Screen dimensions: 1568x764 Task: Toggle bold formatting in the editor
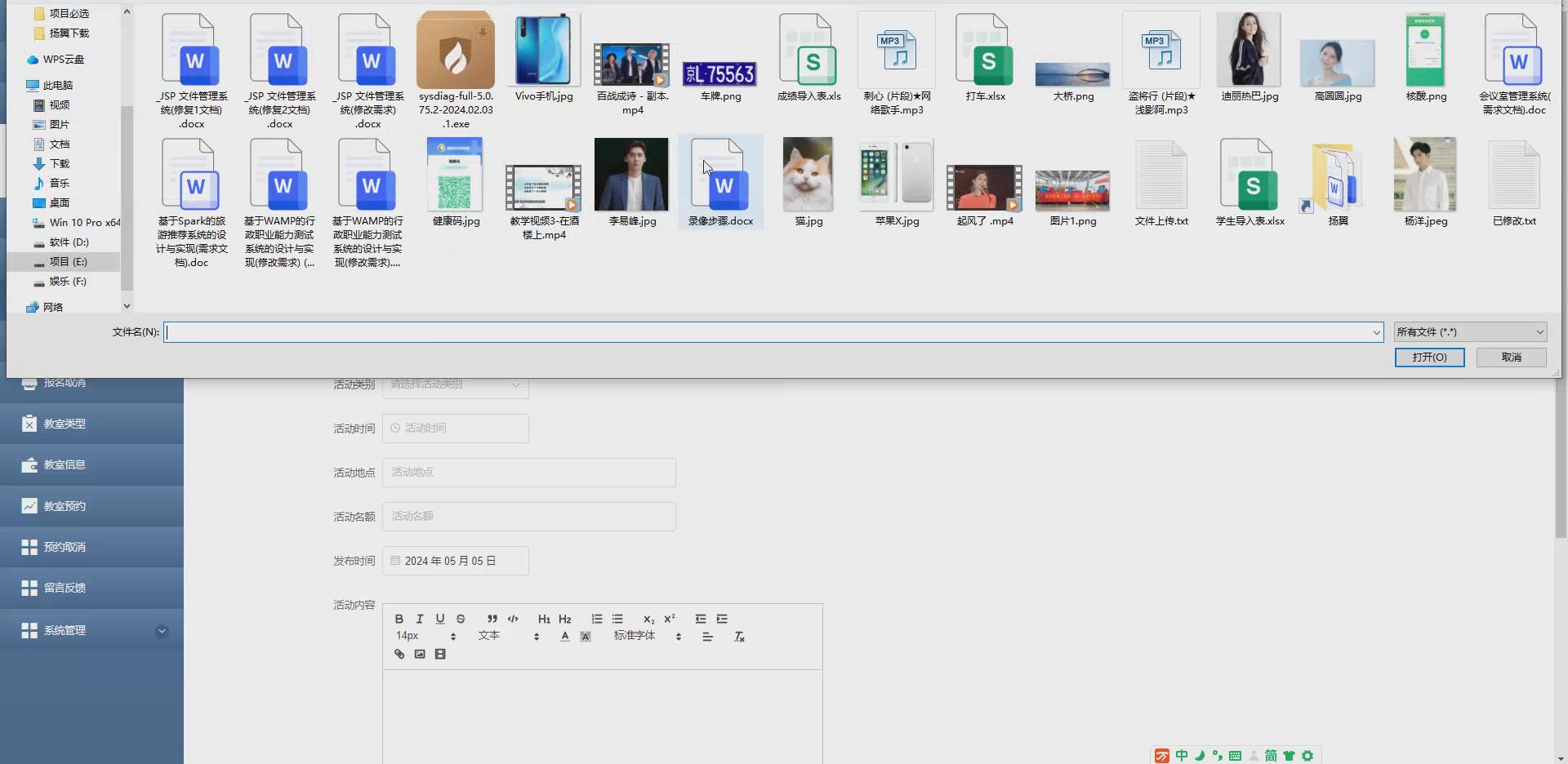[x=399, y=619]
